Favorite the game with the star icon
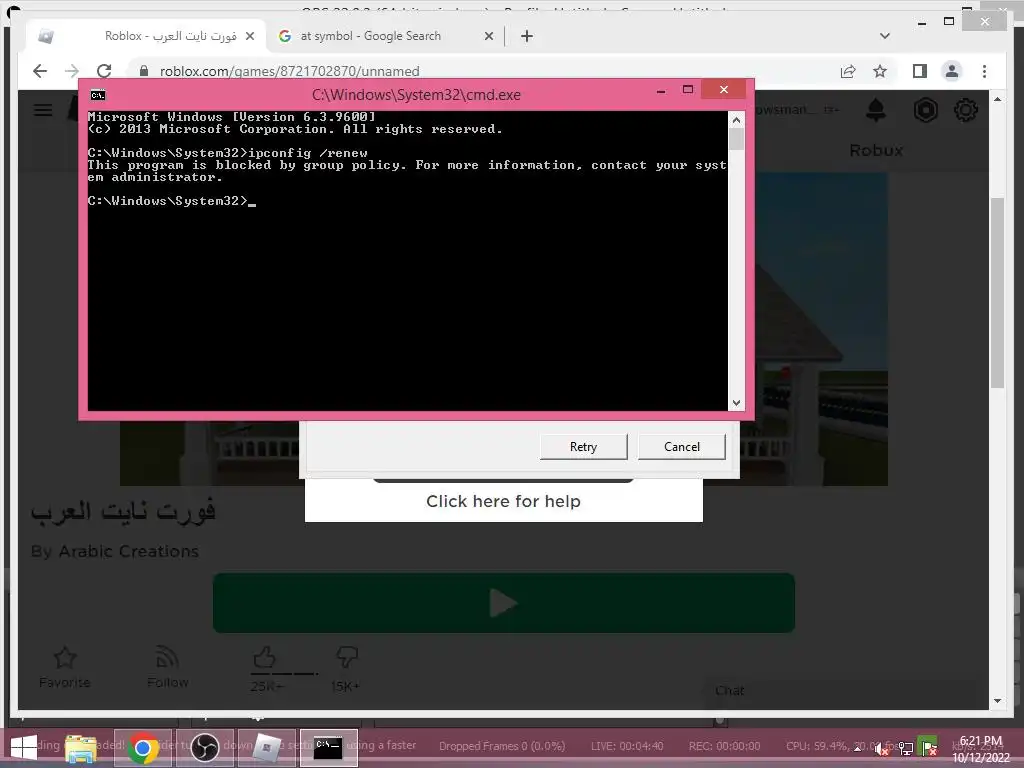 [x=65, y=658]
